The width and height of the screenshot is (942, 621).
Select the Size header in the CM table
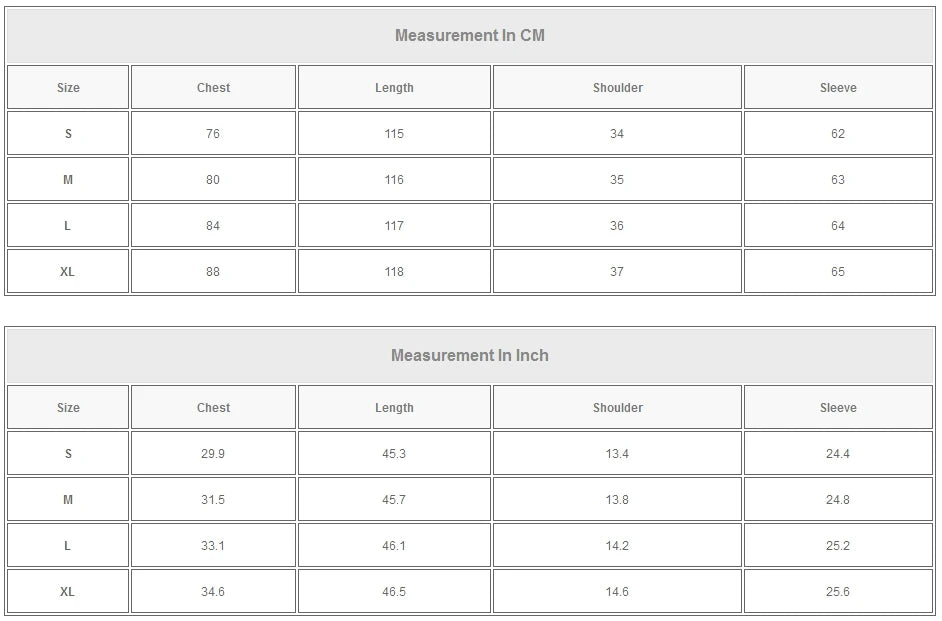click(68, 88)
